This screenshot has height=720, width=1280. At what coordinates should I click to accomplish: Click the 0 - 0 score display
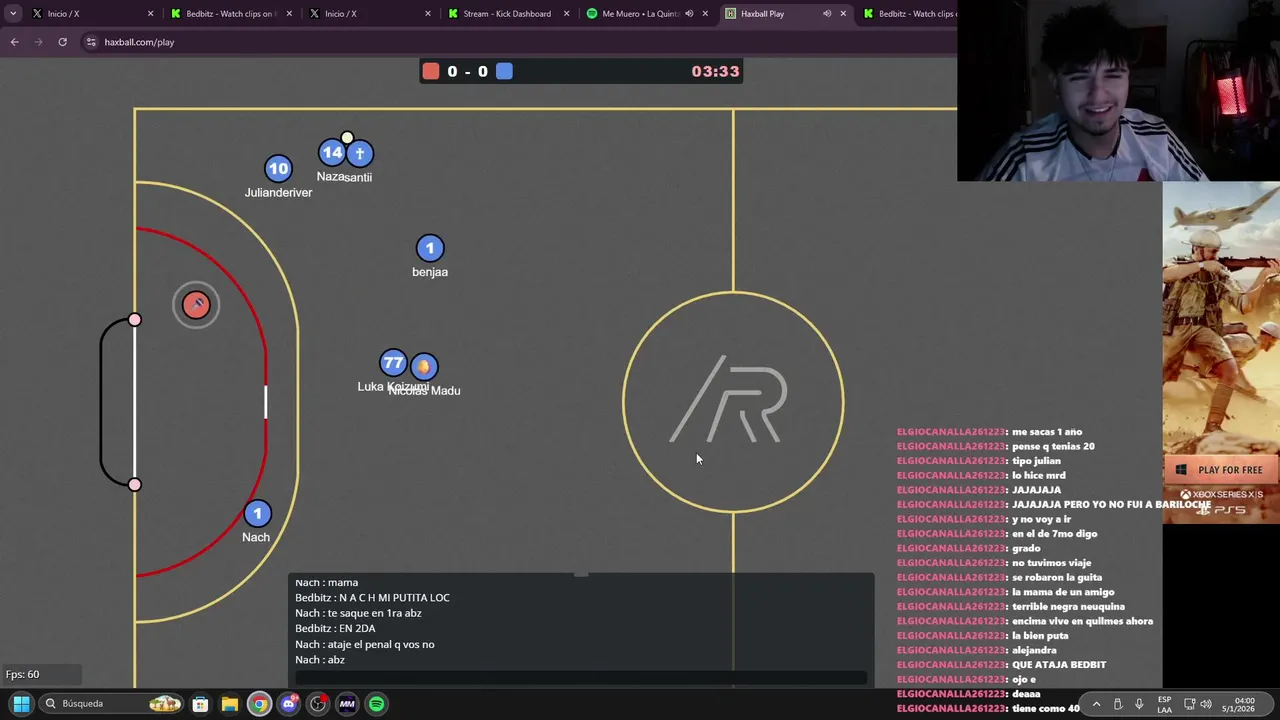click(x=467, y=71)
